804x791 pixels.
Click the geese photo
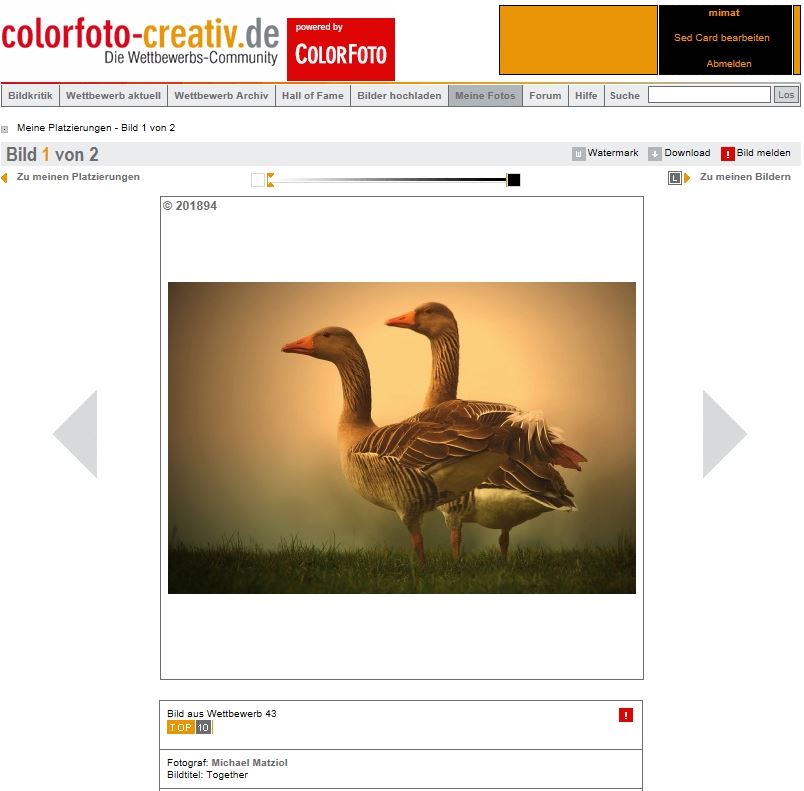401,438
